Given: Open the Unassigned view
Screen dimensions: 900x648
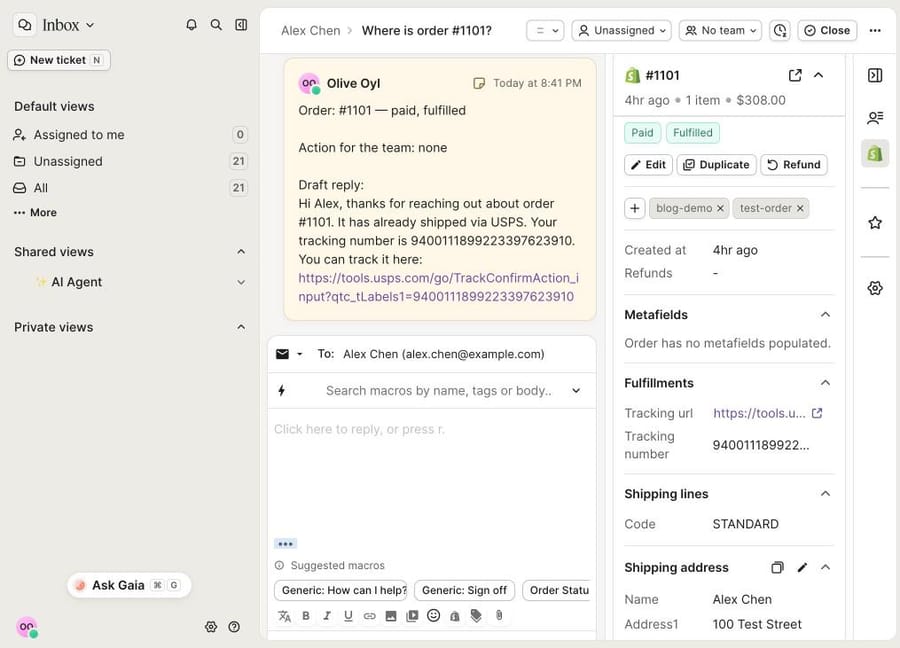Looking at the screenshot, I should pyautogui.click(x=130, y=161).
